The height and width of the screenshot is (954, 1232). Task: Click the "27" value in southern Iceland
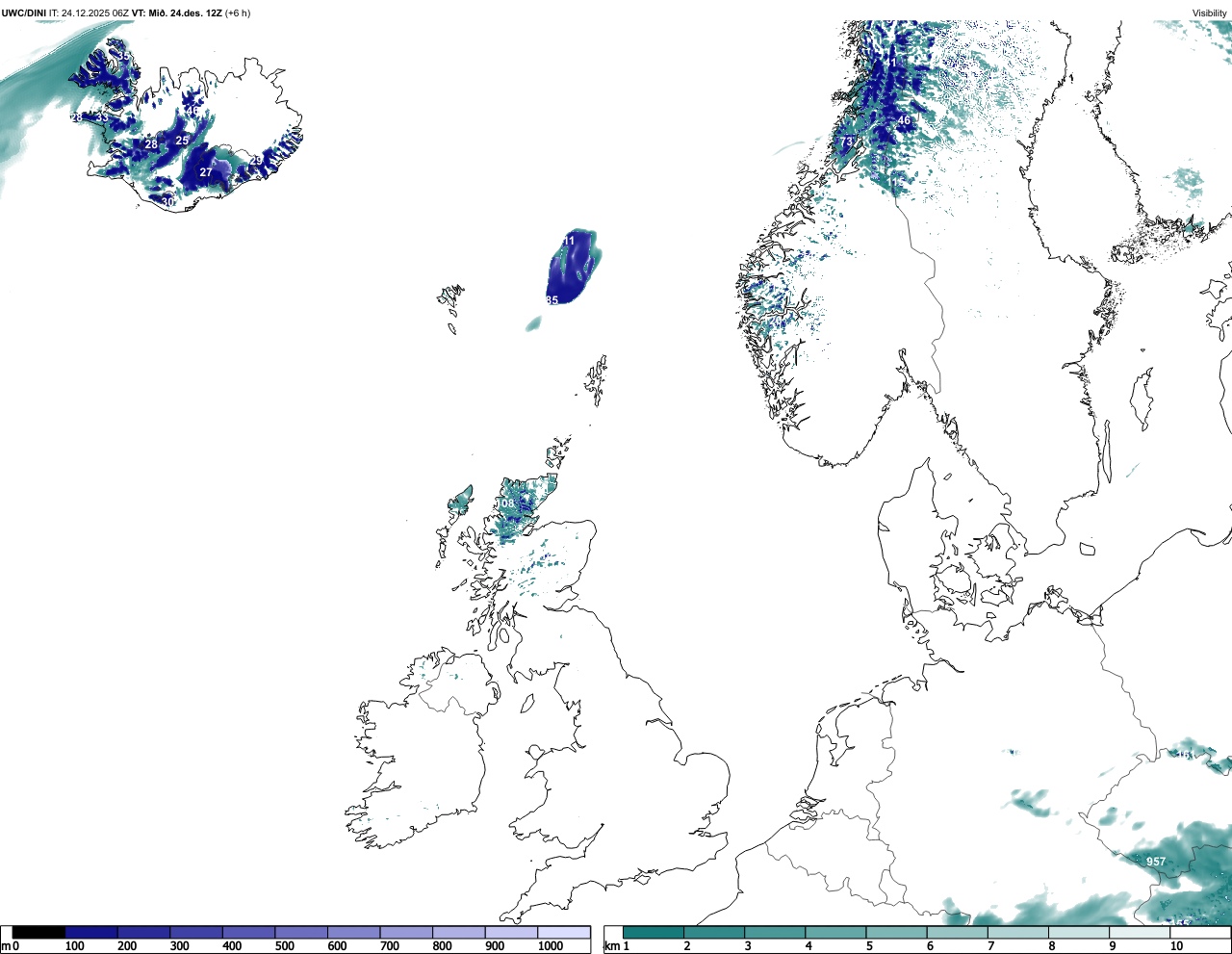206,173
